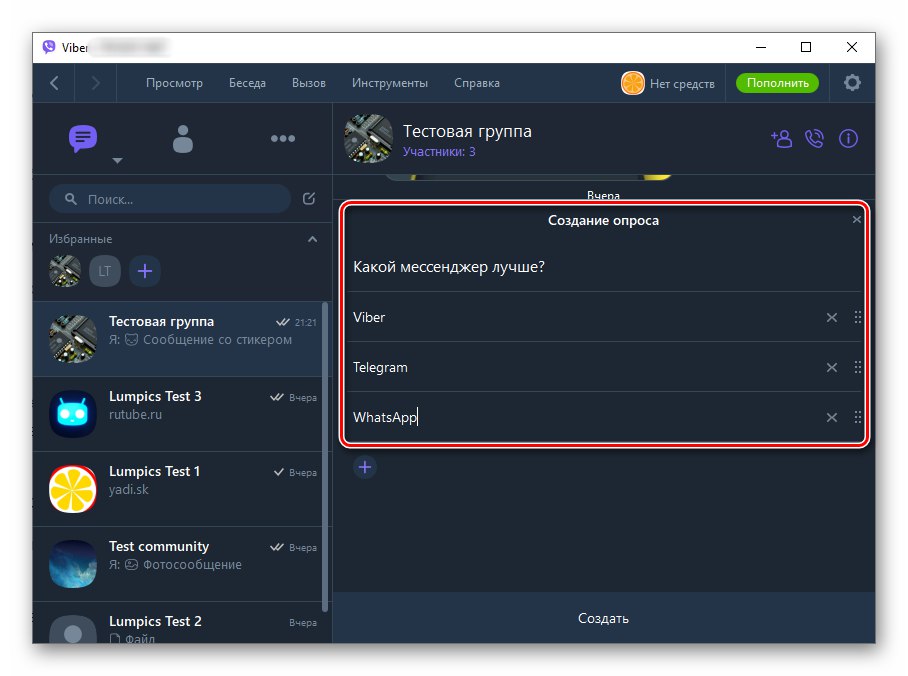Click the Создать button
This screenshot has width=908, height=676.
(x=603, y=618)
